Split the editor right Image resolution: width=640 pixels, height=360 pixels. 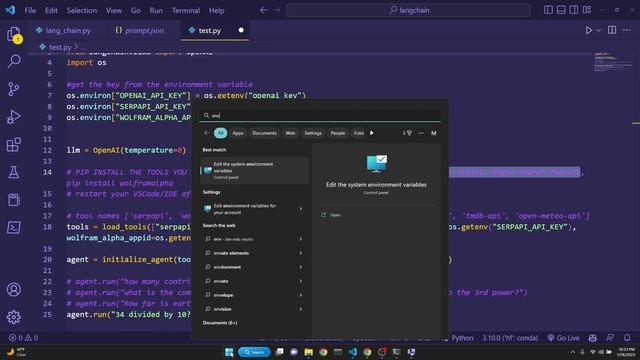(x=612, y=30)
